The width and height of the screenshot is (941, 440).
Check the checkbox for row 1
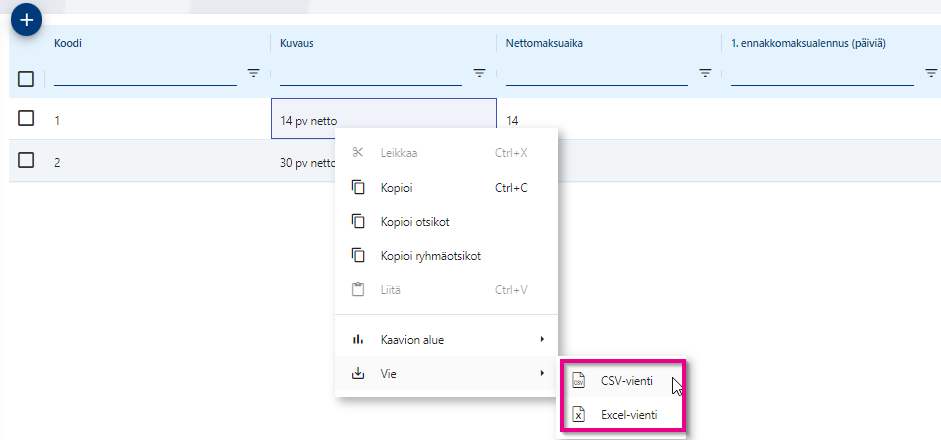[27, 119]
